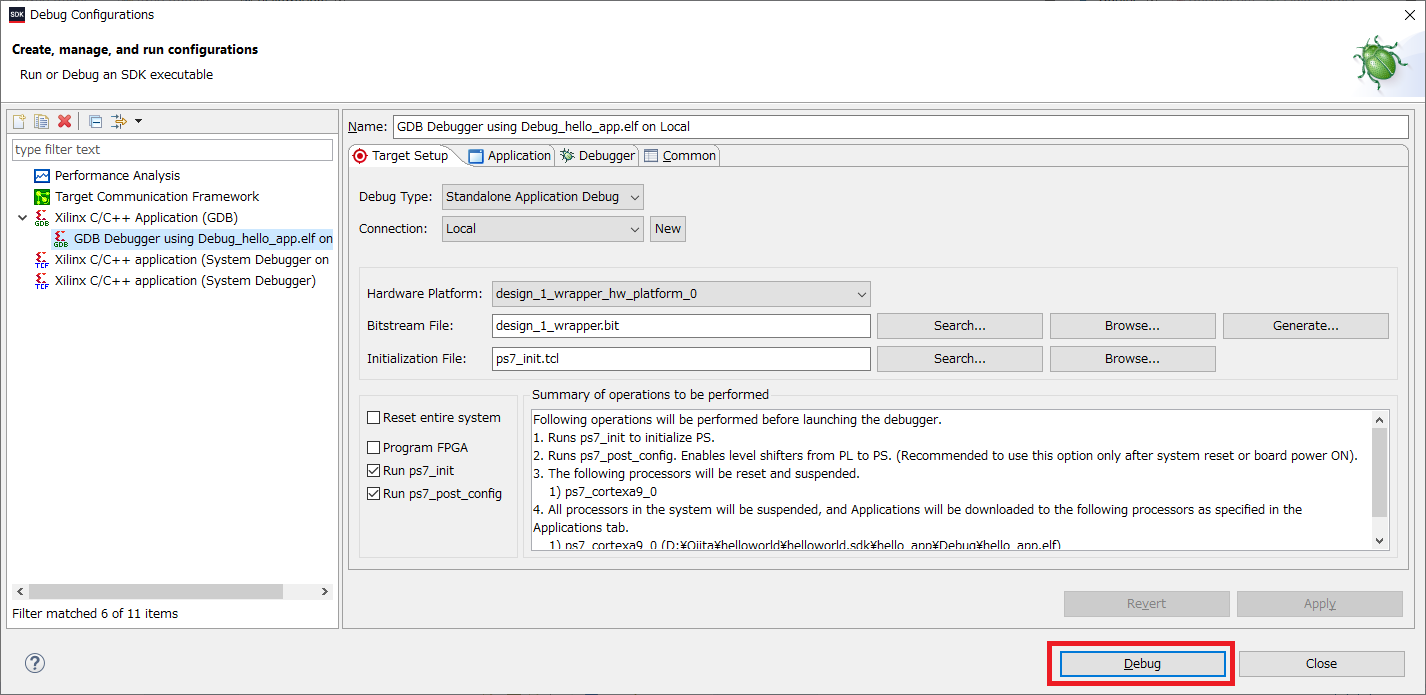Image resolution: width=1426 pixels, height=695 pixels.
Task: Click configuration tree horizontal scrollbar right arrow
Action: (325, 592)
